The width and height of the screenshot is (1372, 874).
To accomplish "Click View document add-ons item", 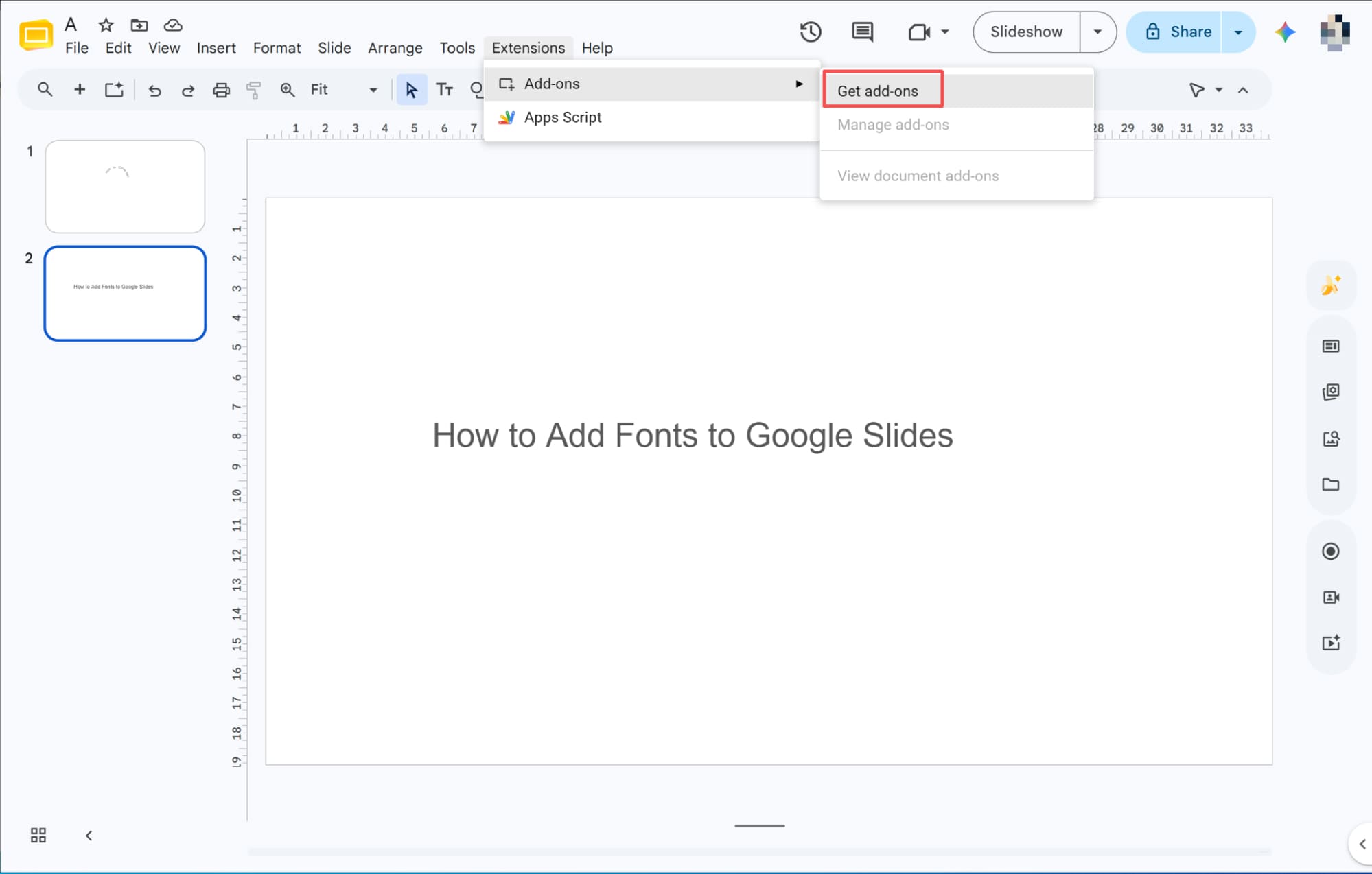I will click(x=957, y=176).
